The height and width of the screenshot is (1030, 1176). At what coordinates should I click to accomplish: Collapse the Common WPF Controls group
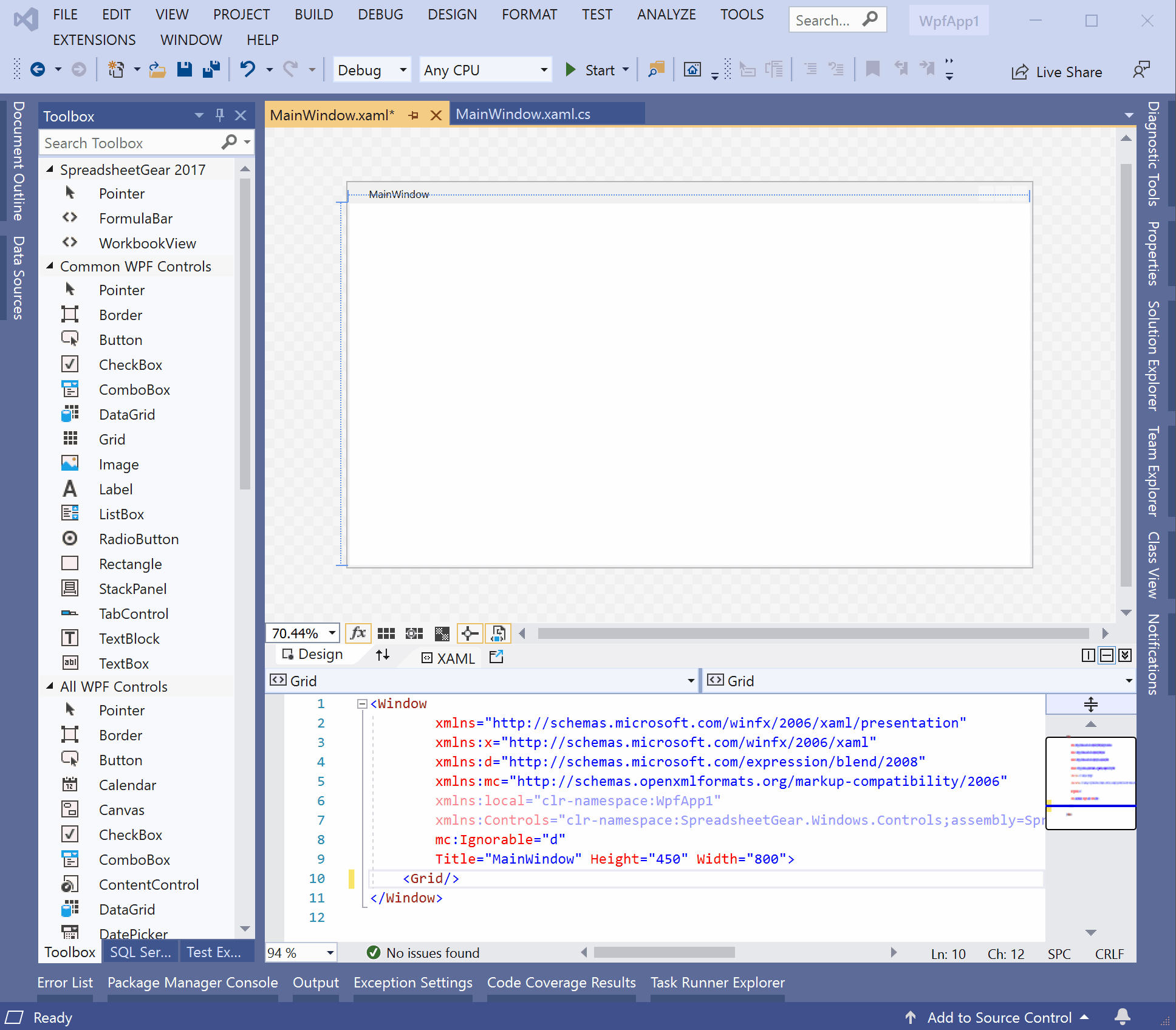pos(51,266)
